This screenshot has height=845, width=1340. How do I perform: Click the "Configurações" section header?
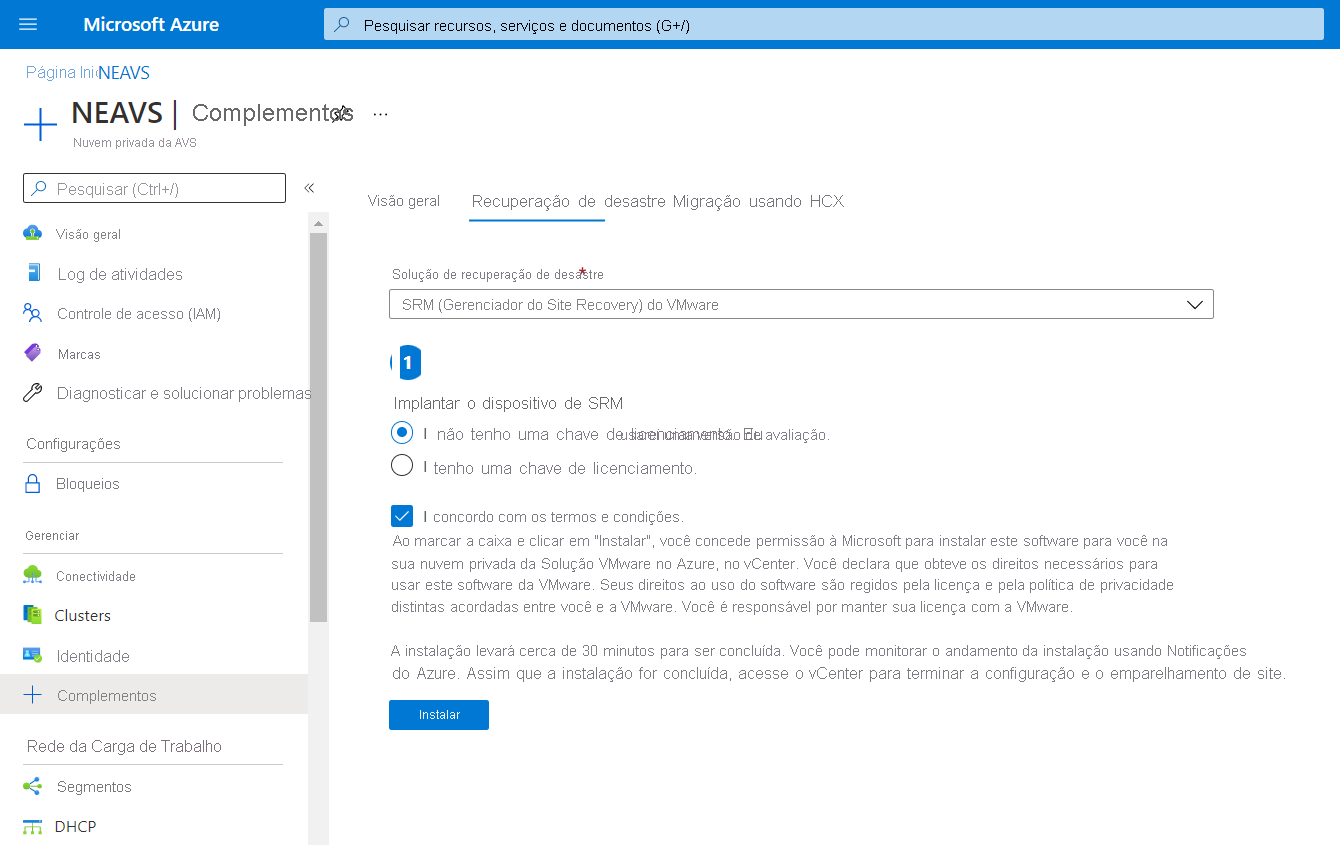(73, 444)
